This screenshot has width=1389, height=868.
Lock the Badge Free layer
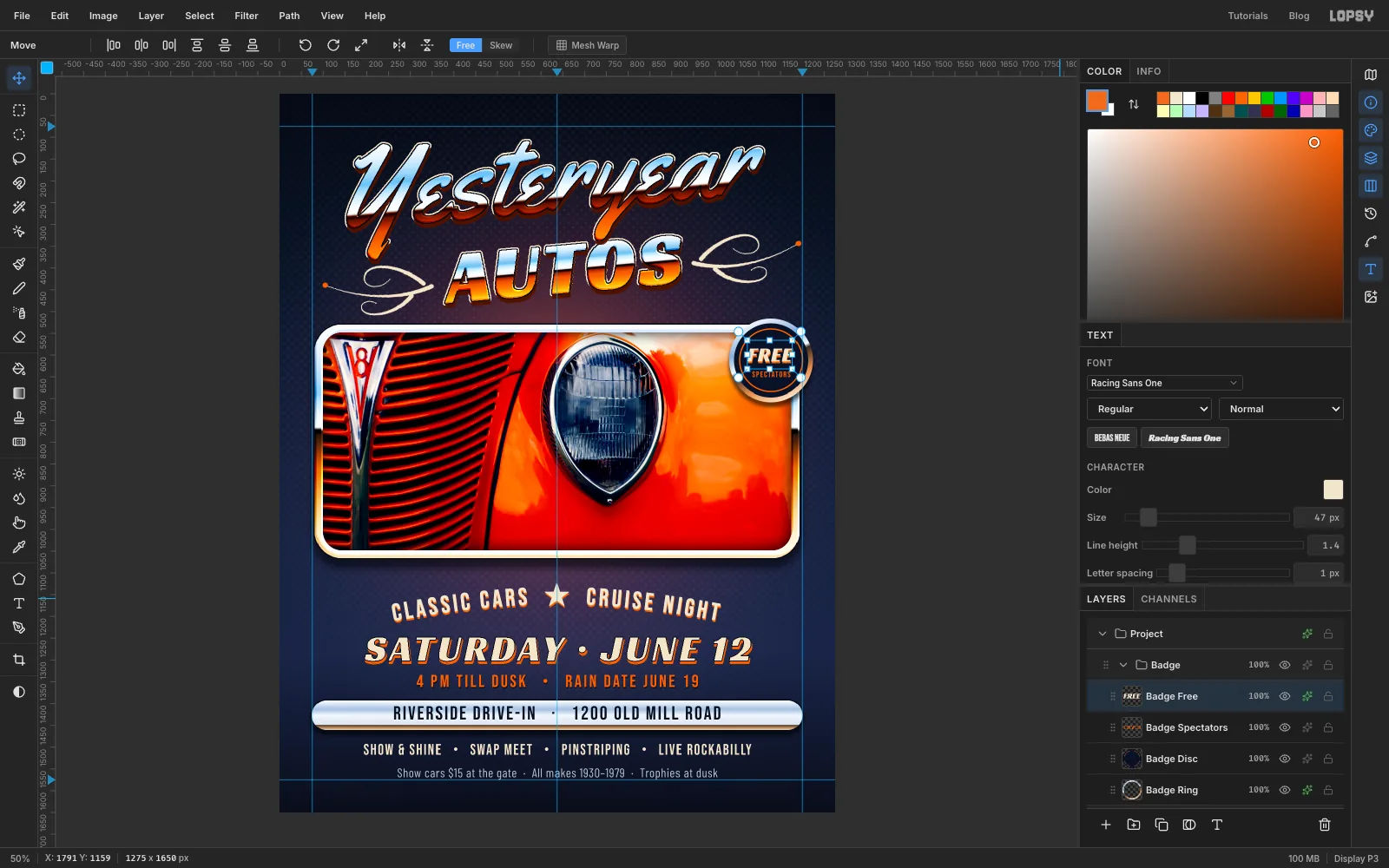(x=1328, y=696)
